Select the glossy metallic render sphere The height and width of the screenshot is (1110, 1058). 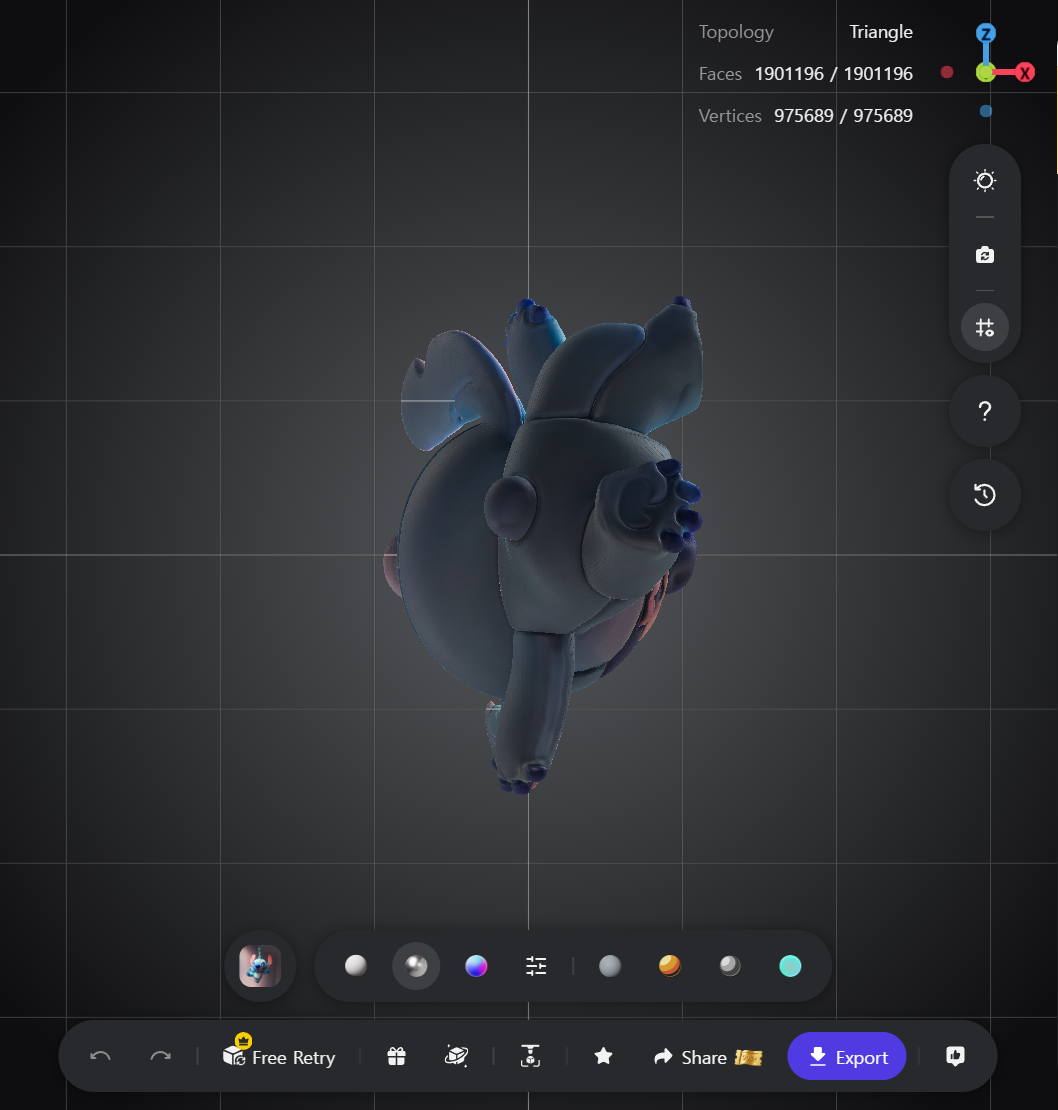[416, 966]
